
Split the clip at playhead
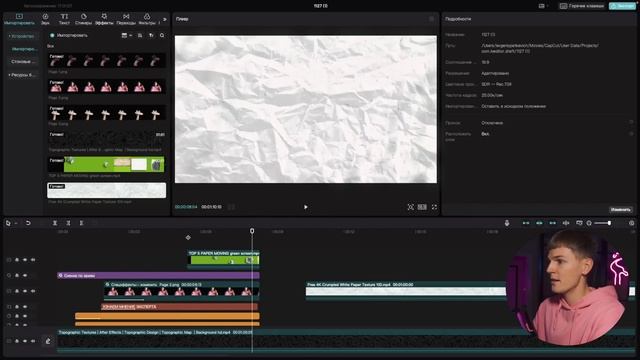pyautogui.click(x=55, y=223)
